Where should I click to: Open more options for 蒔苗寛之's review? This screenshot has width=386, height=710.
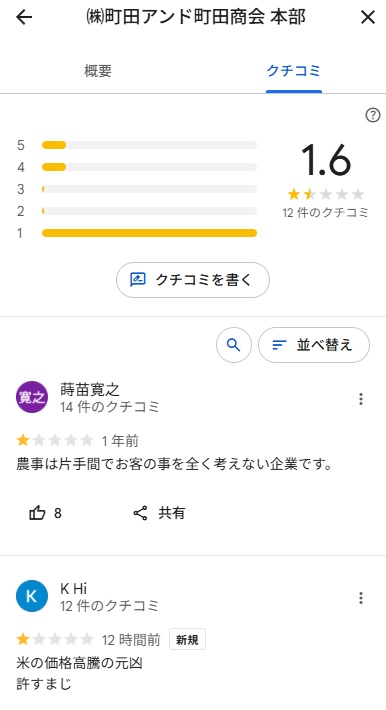click(x=361, y=399)
